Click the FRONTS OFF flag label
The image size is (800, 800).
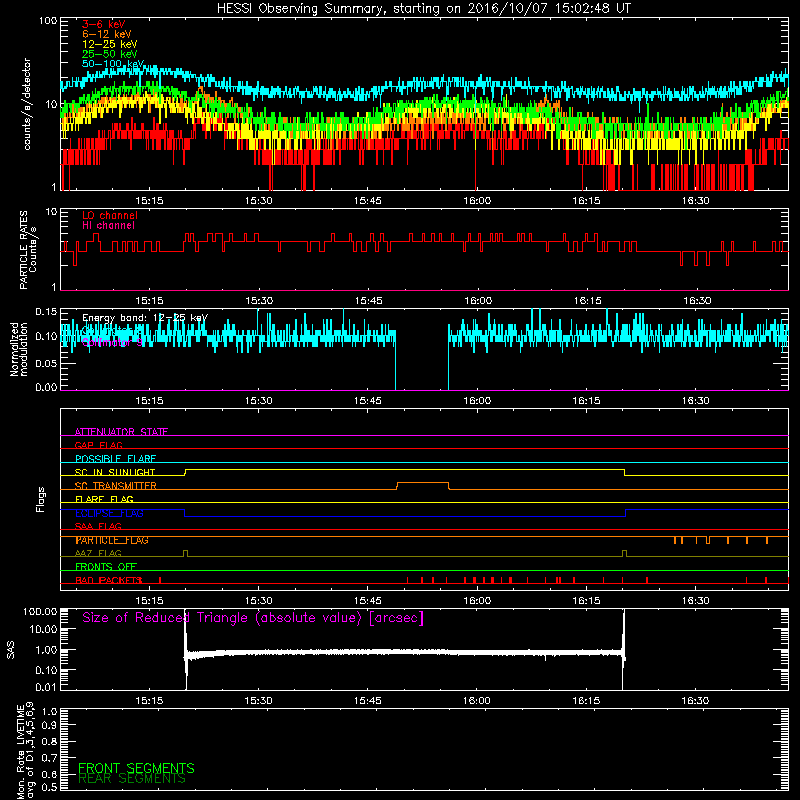tap(106, 567)
